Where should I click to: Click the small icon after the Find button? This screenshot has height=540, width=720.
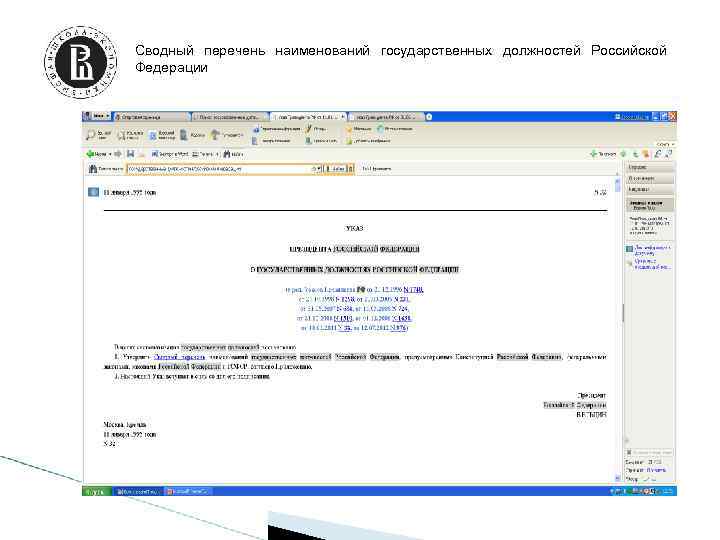[350, 169]
